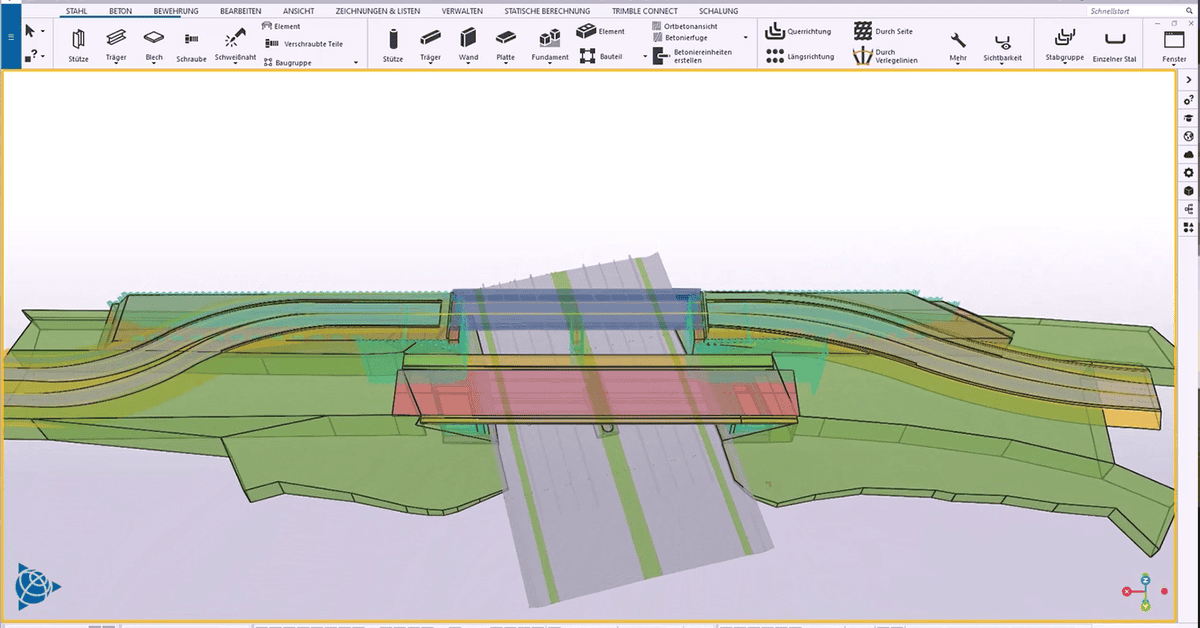Expand the Baugruppe dropdown
This screenshot has height=628, width=1200.
pos(356,62)
